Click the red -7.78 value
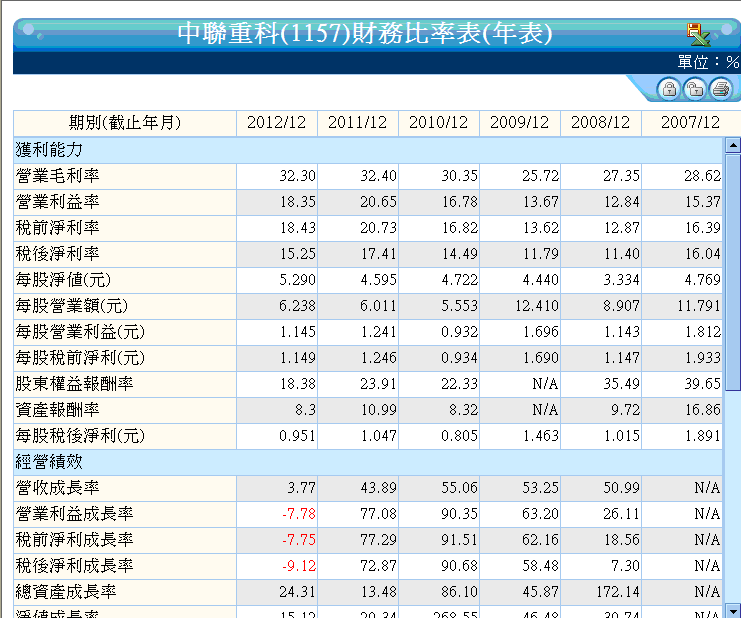Viewport: 741px width, 618px height. click(299, 514)
